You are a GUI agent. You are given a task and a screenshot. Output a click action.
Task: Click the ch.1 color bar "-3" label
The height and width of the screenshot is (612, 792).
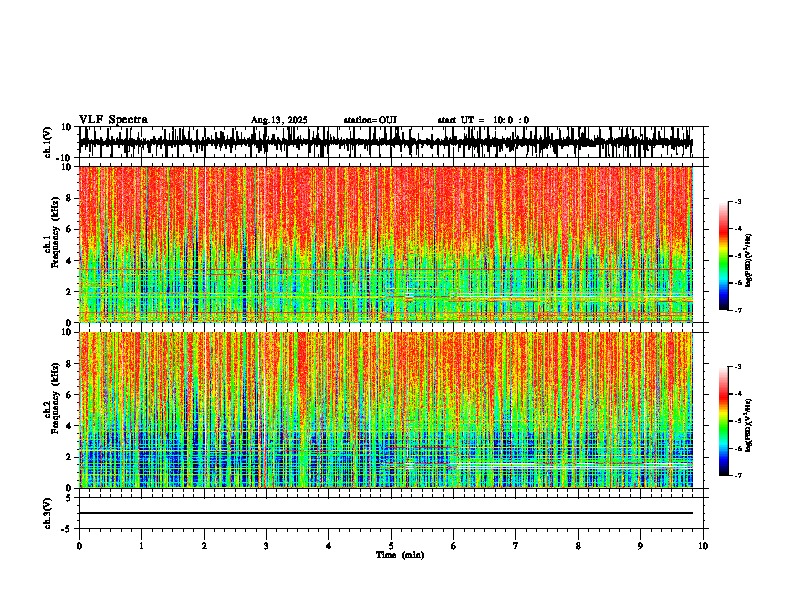click(737, 201)
